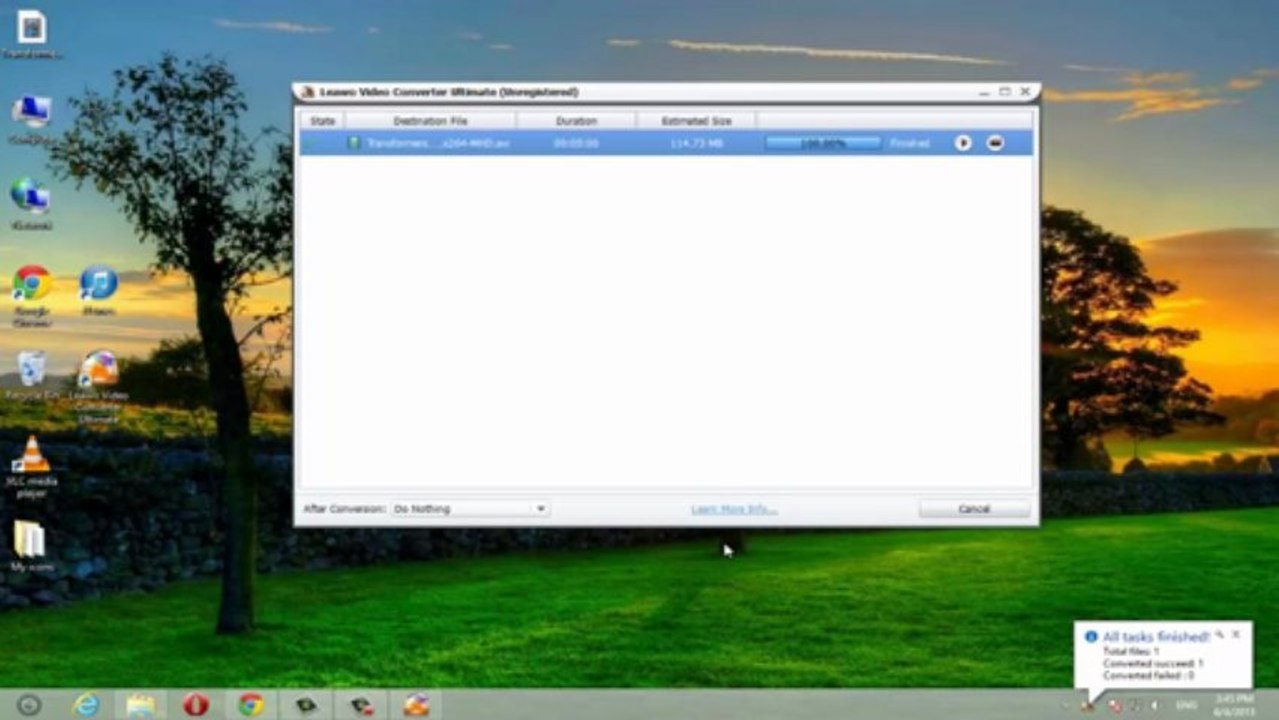Screen dimensions: 1279x720
Task: Open Google Chrome from taskbar
Action: pos(251,705)
